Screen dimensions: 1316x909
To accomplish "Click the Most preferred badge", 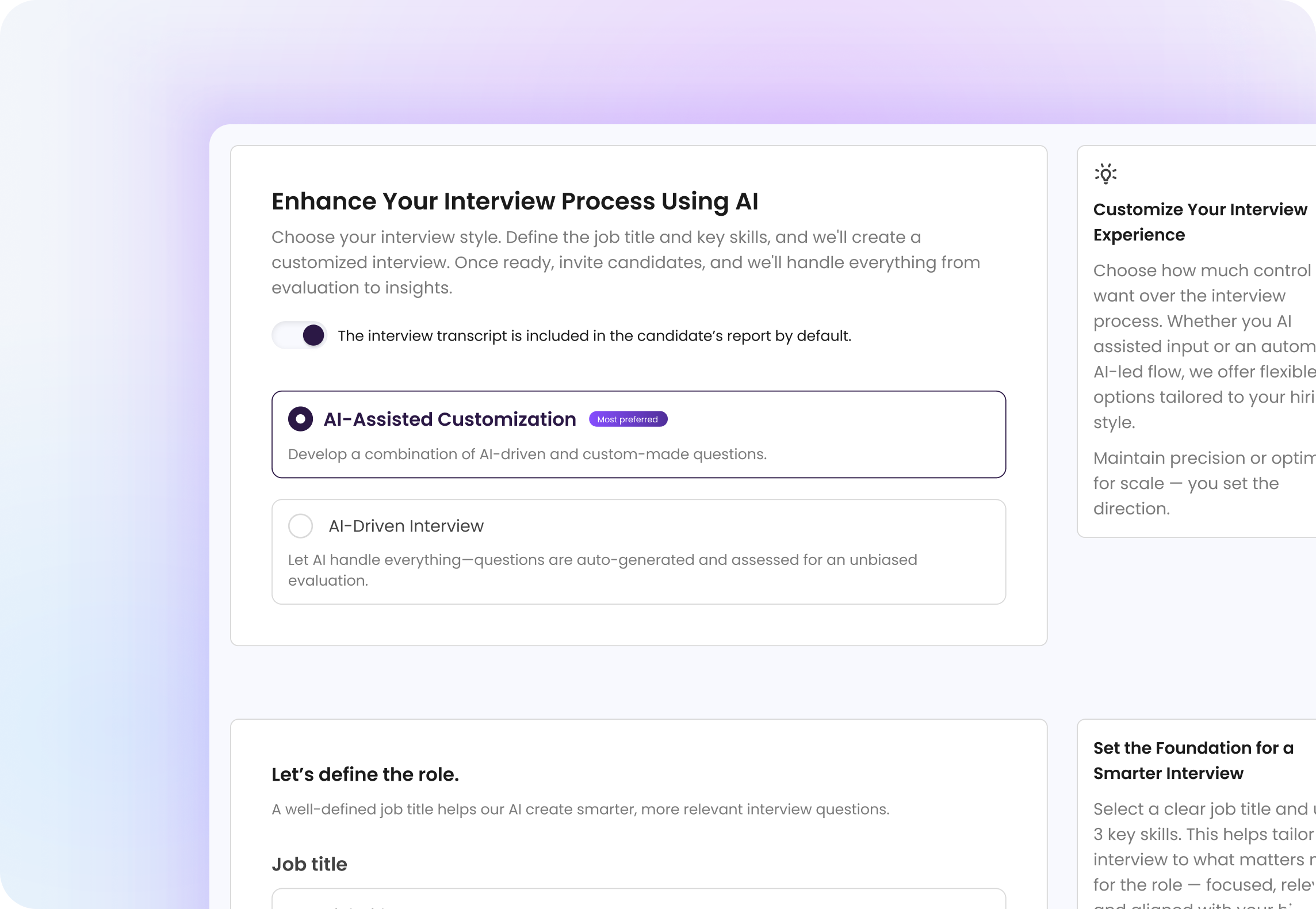I will (628, 419).
